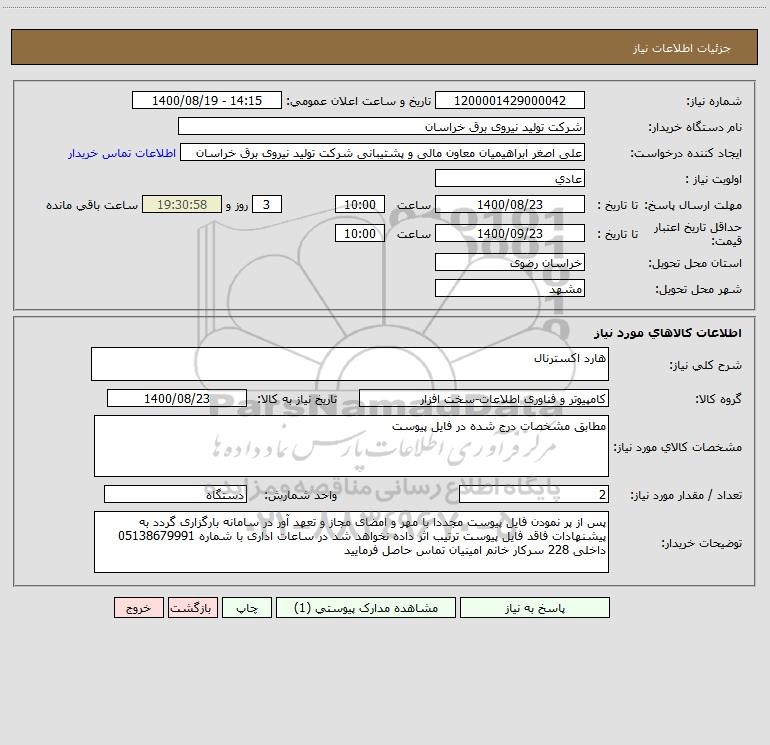Click the goods group field کامپیوتر و فناوری اطلاعات
The image size is (770, 745).
tap(484, 398)
